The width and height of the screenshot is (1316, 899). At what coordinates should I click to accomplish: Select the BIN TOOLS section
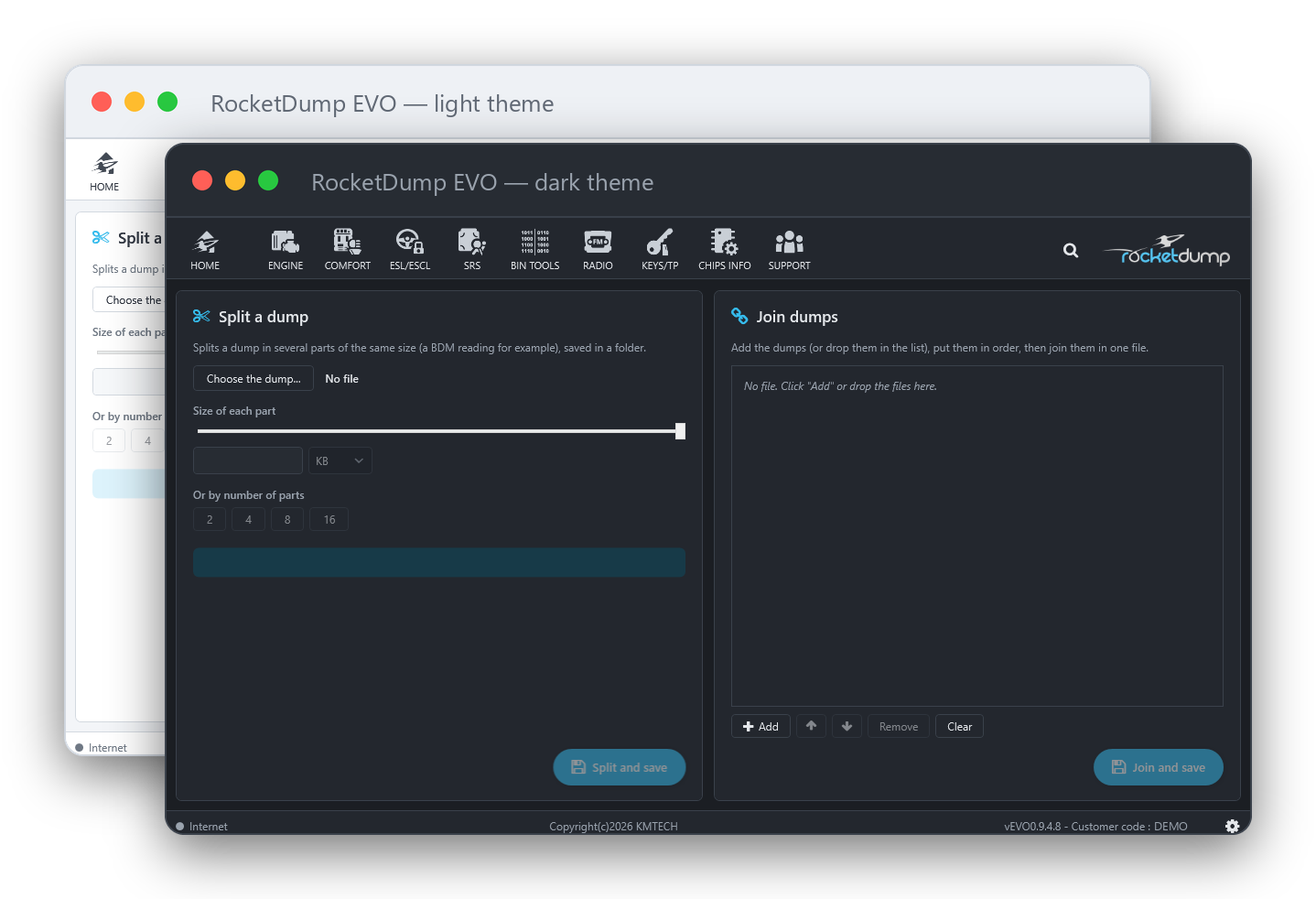click(x=535, y=249)
